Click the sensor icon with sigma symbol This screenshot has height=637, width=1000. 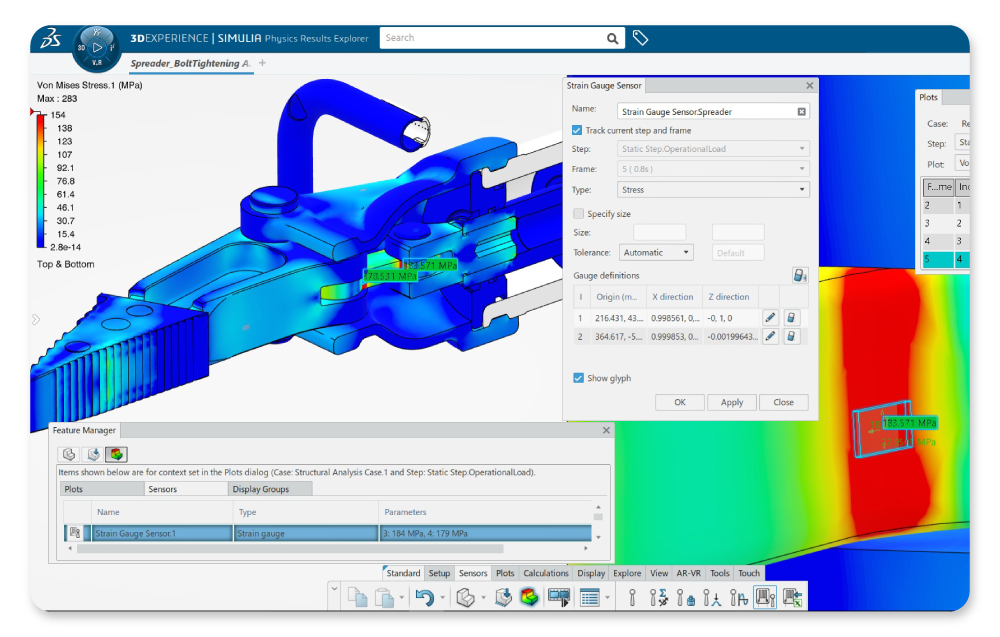[658, 597]
